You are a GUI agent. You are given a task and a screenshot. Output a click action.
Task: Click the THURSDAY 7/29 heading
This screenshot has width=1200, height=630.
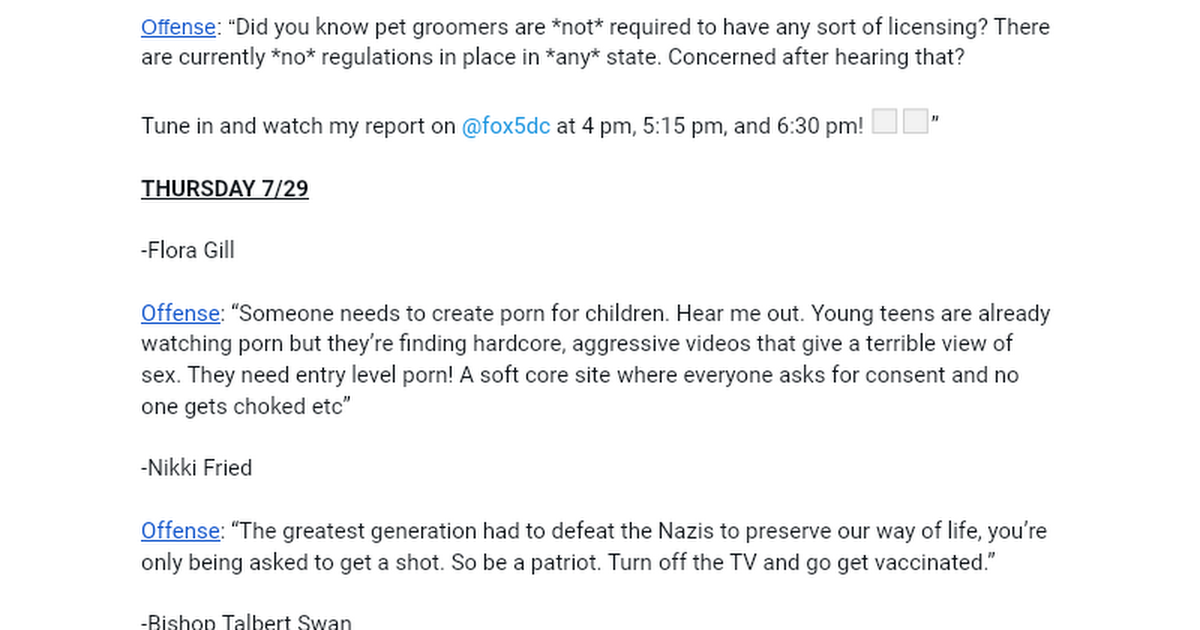coord(225,189)
